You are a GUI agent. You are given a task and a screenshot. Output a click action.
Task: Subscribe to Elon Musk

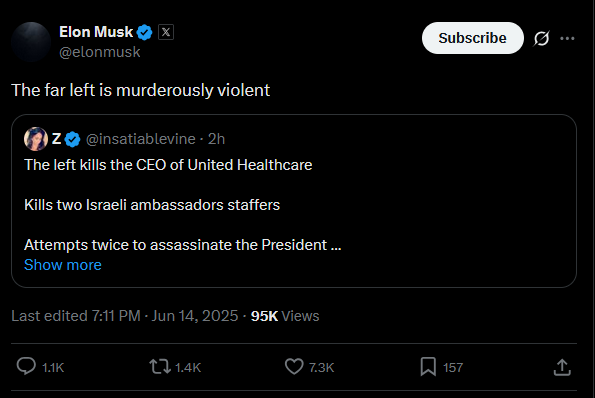(x=472, y=38)
